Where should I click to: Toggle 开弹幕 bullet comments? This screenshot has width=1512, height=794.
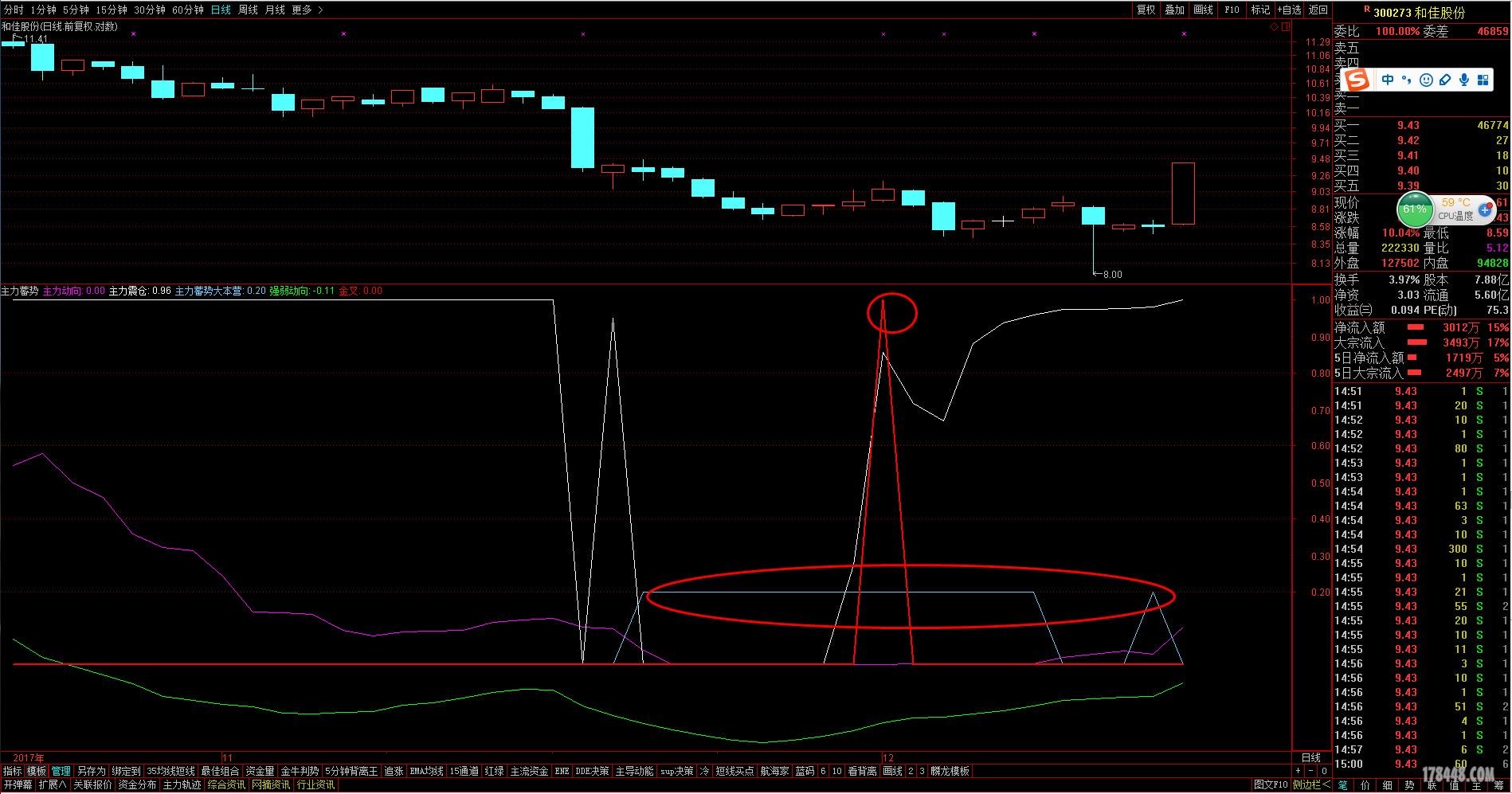pyautogui.click(x=17, y=784)
